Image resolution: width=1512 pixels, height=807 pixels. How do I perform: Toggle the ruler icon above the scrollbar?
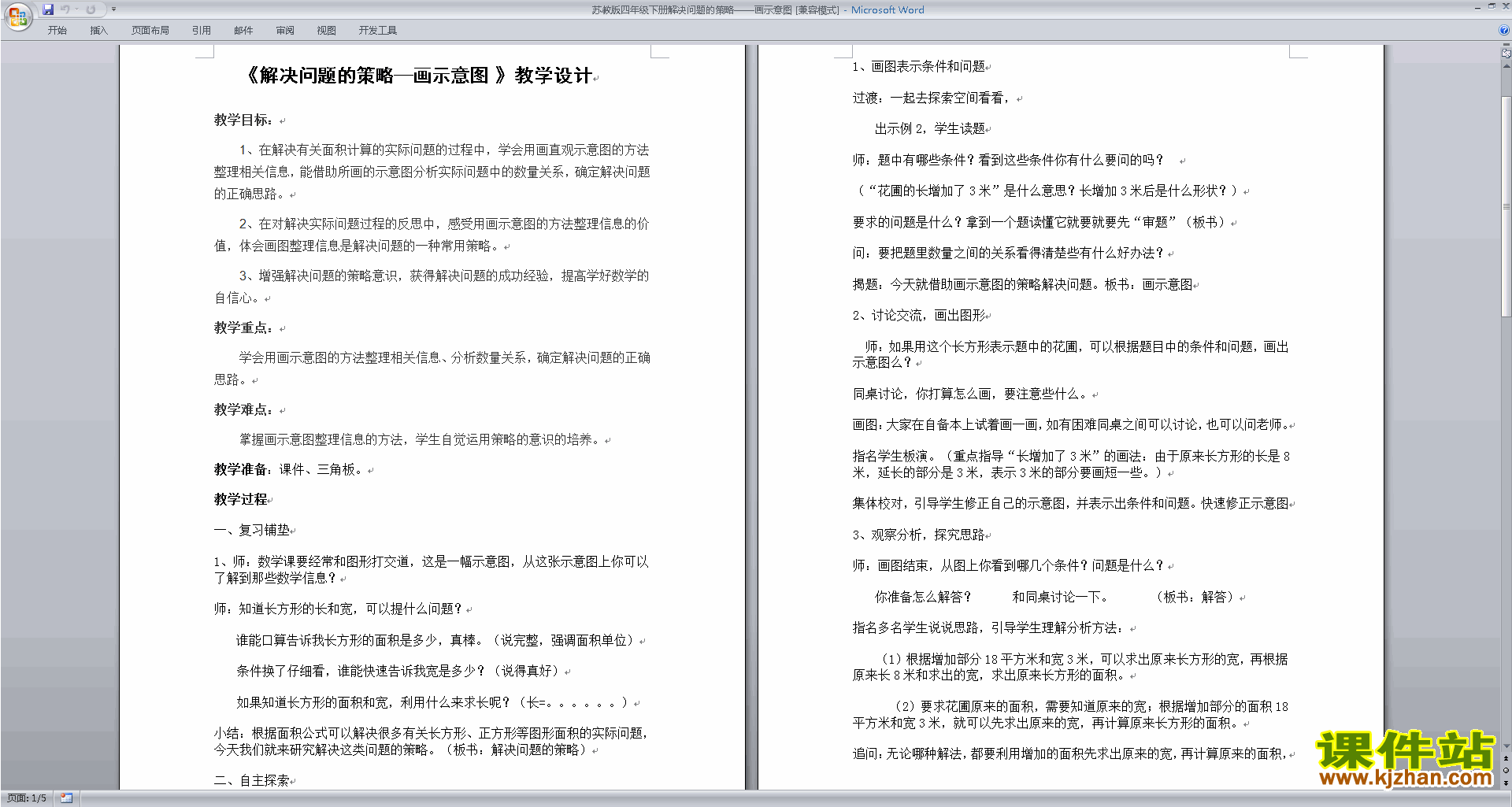[x=1506, y=54]
